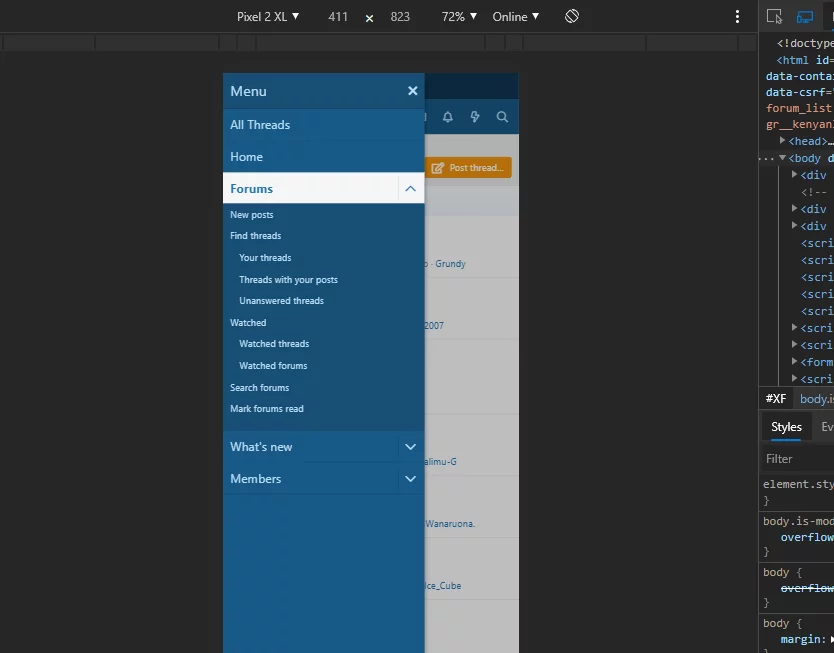The width and height of the screenshot is (834, 653).
Task: Expand the form element in DOM tree
Action: tap(794, 362)
